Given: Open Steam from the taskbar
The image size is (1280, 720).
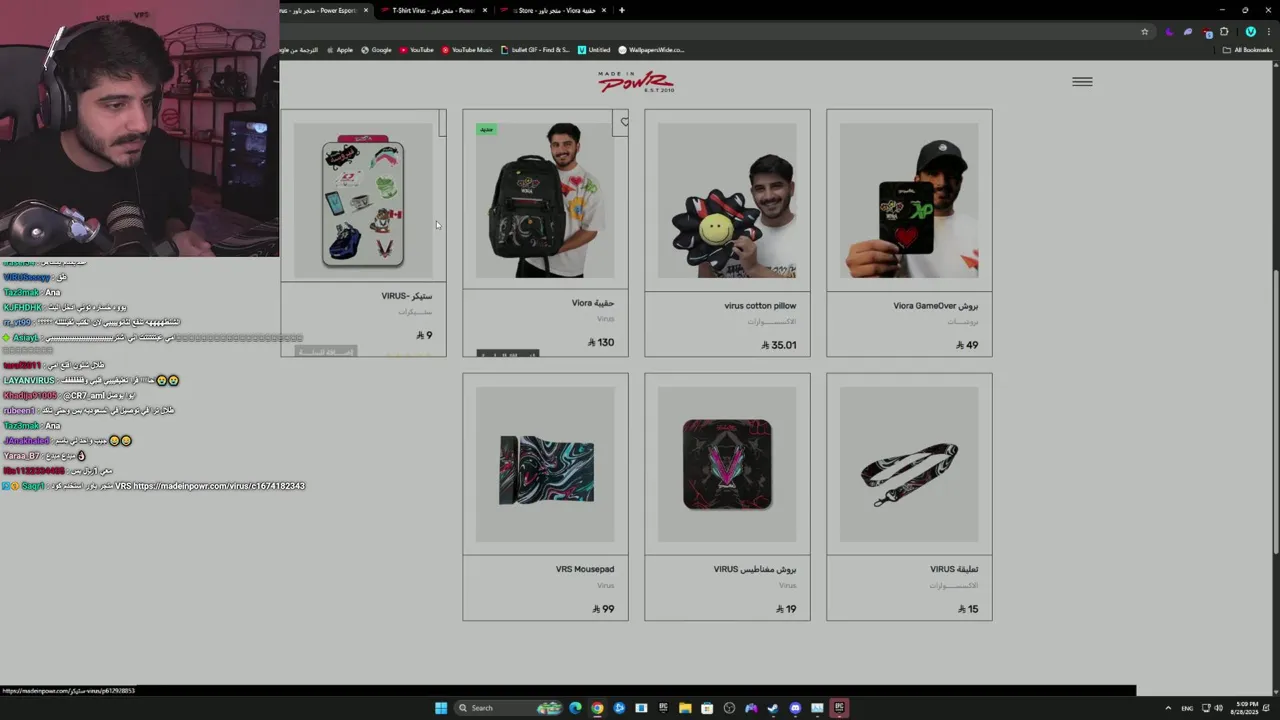Looking at the screenshot, I should coord(773,708).
